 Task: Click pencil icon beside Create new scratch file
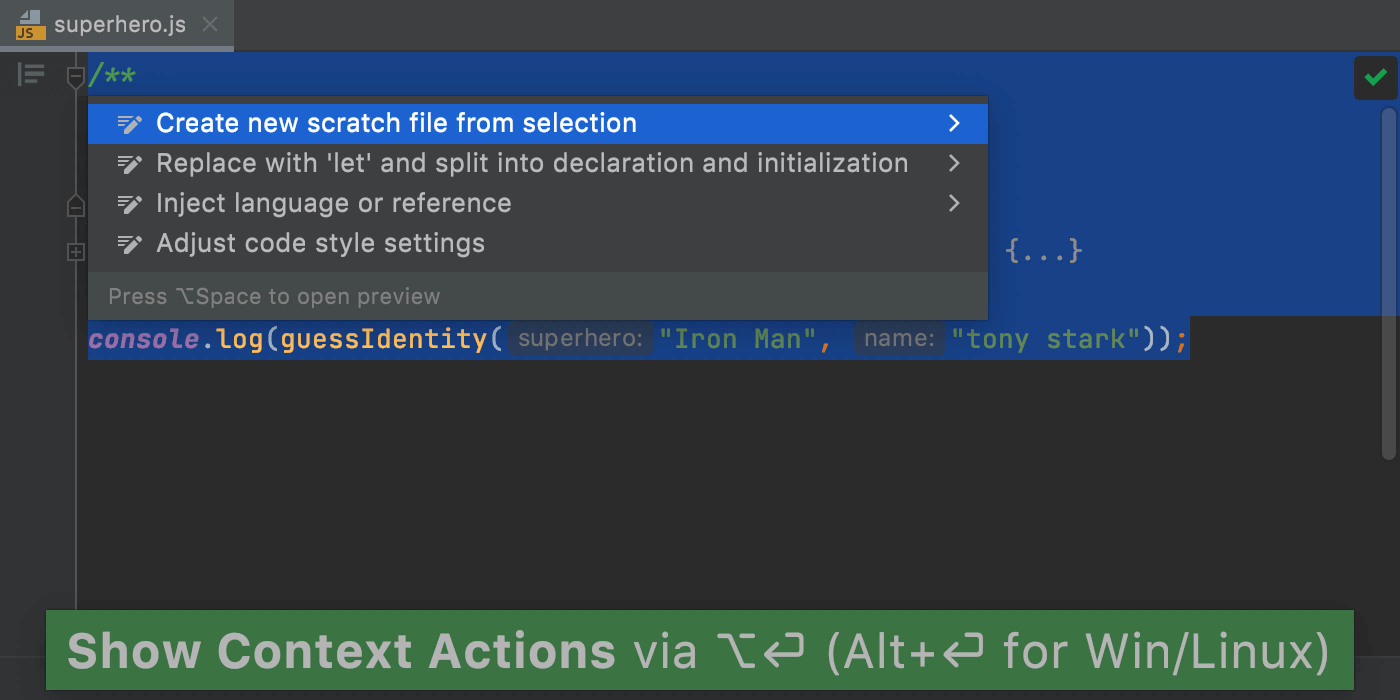[x=130, y=124]
